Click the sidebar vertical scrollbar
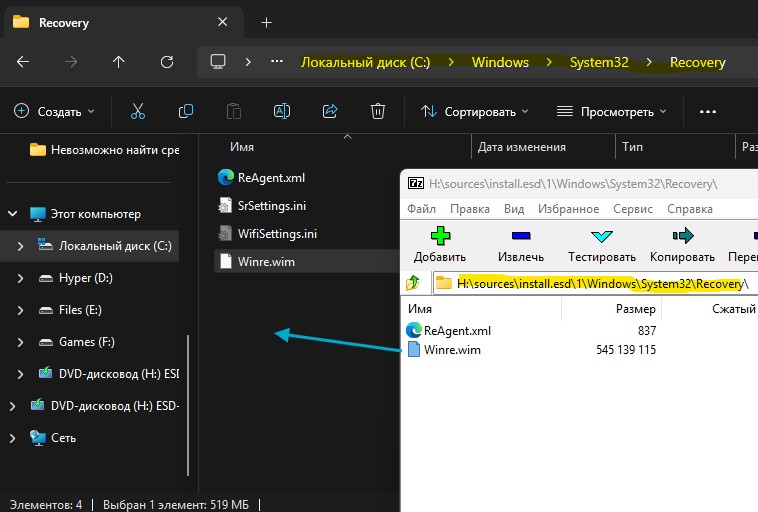758x512 pixels. pos(188,405)
